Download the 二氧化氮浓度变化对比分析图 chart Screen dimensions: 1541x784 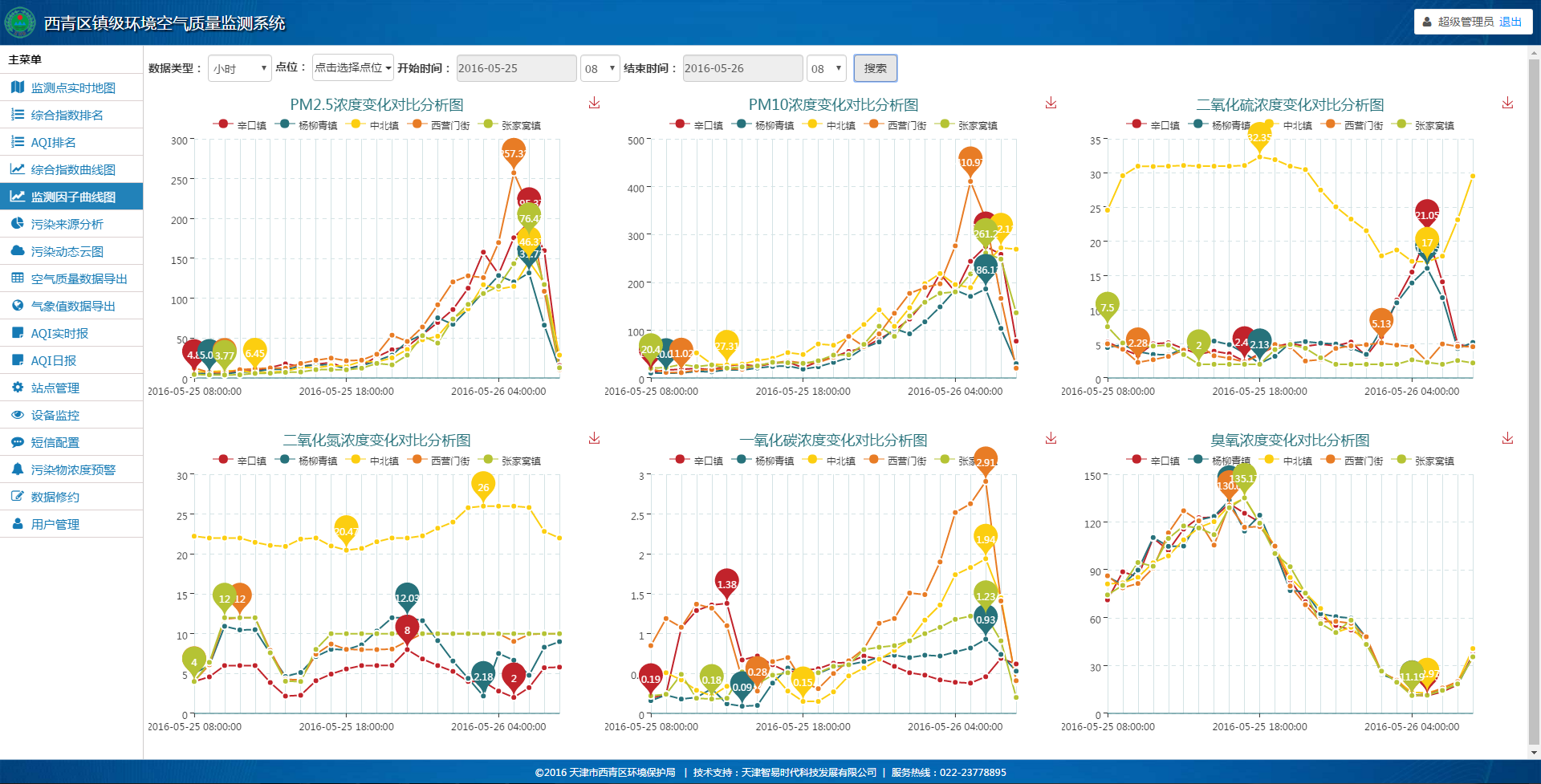(x=594, y=439)
